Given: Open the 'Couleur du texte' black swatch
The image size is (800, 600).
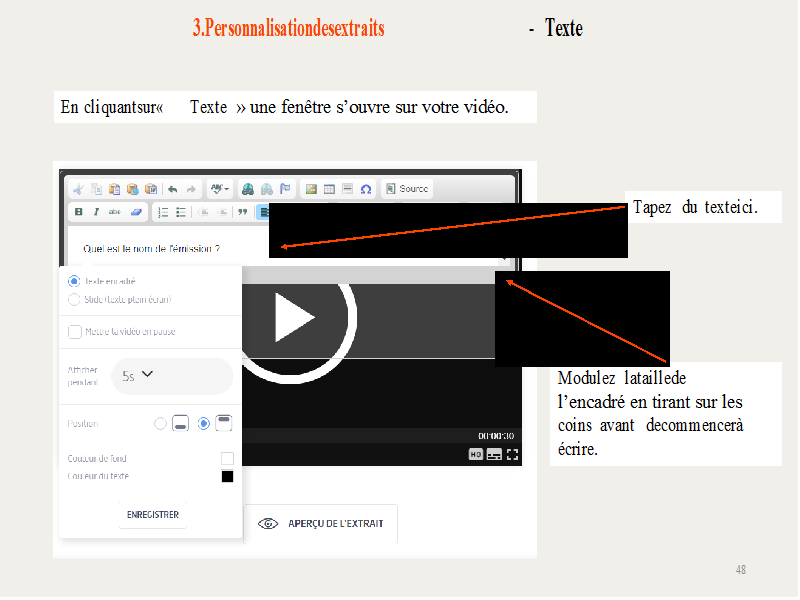Looking at the screenshot, I should pyautogui.click(x=227, y=476).
